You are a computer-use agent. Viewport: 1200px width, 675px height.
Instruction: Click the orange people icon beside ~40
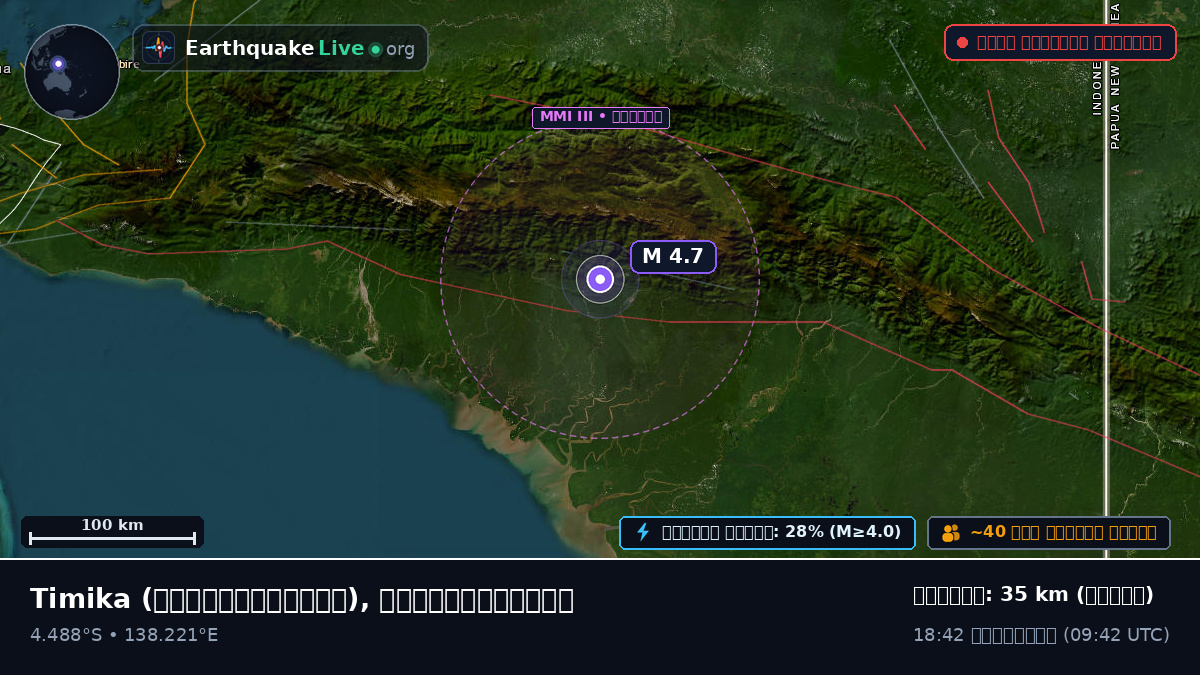coord(951,533)
